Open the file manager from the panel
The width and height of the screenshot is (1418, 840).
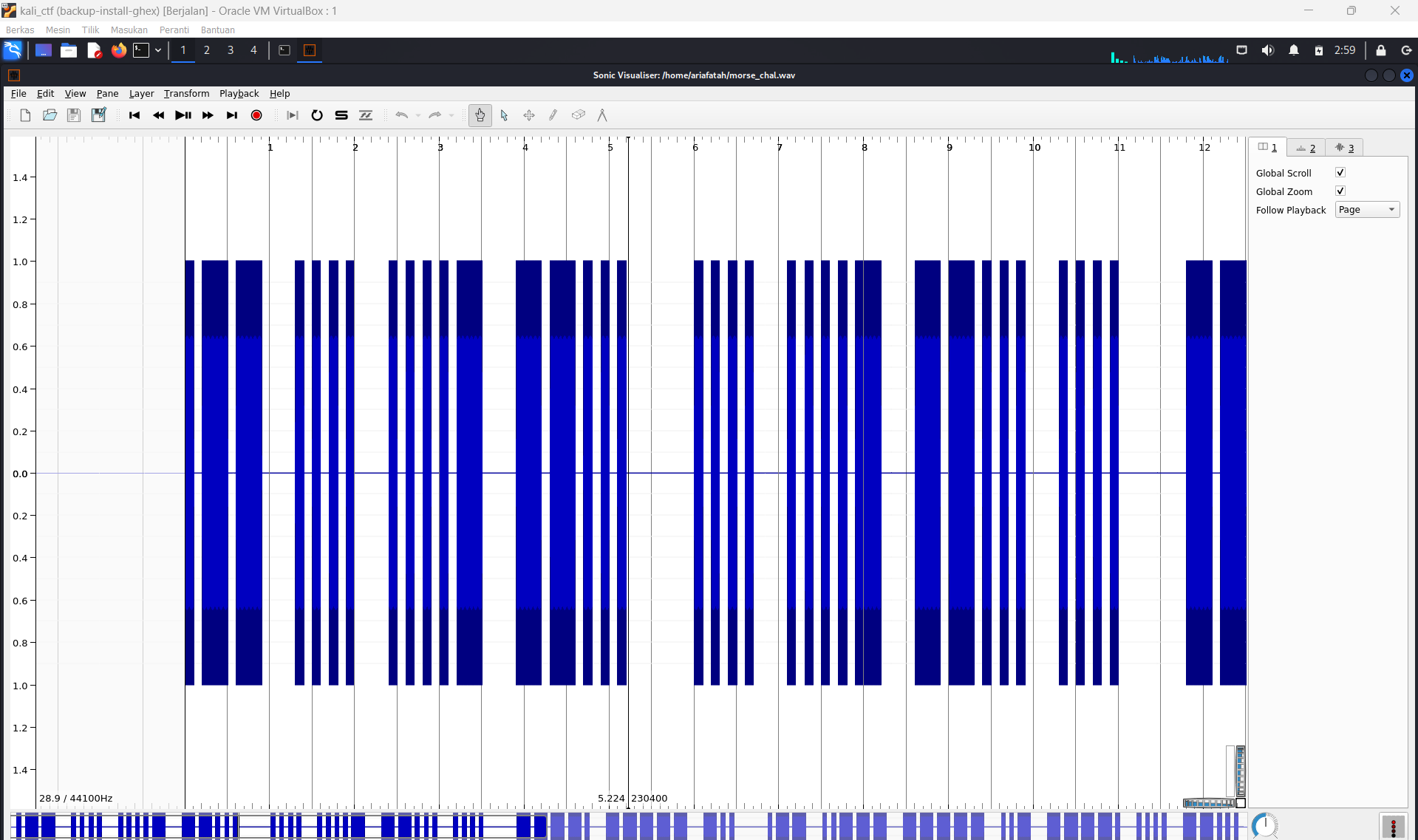(69, 50)
